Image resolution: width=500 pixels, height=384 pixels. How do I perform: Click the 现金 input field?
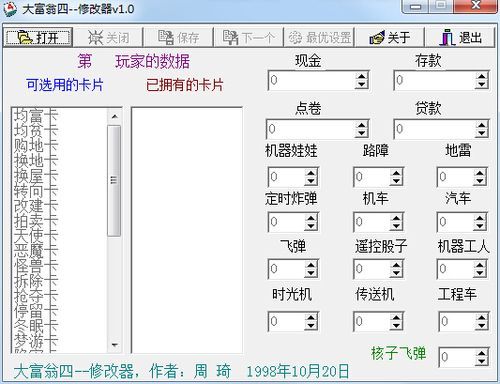[311, 80]
